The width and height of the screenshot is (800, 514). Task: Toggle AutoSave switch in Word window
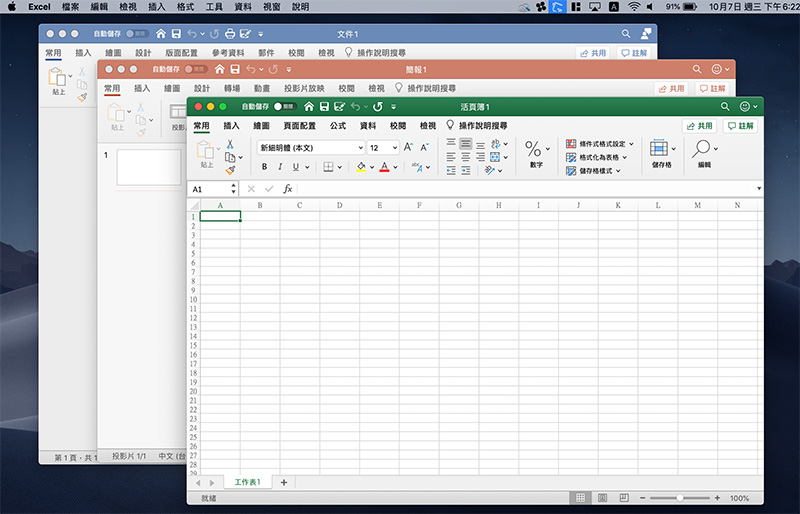tap(137, 34)
